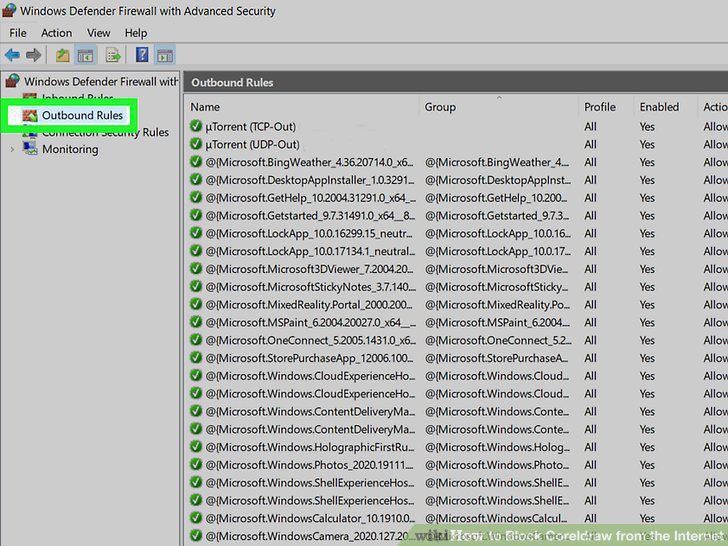Open the File menu
The width and height of the screenshot is (728, 546).
pyautogui.click(x=18, y=33)
